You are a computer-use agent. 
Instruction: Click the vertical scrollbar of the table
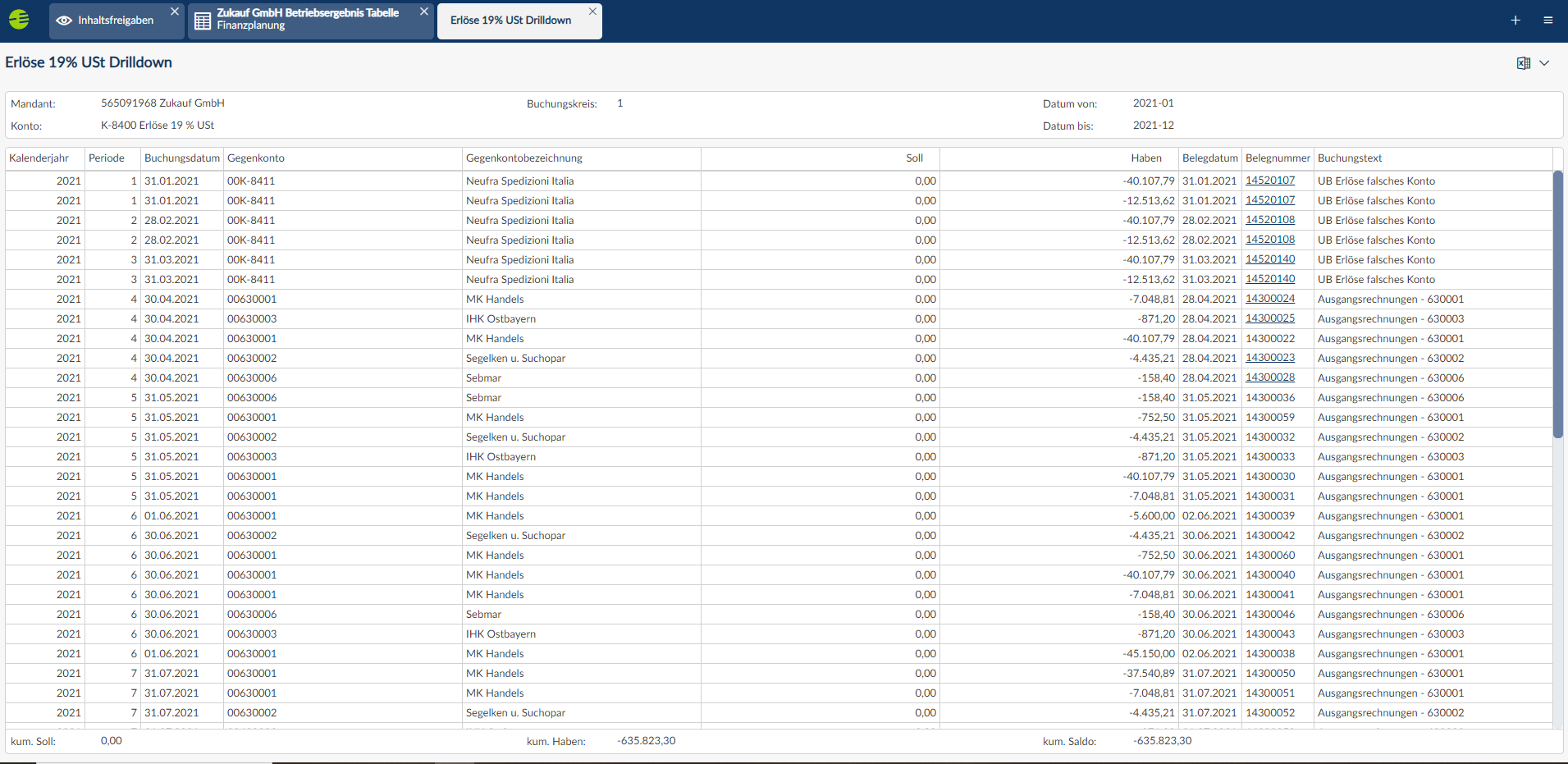1557,304
